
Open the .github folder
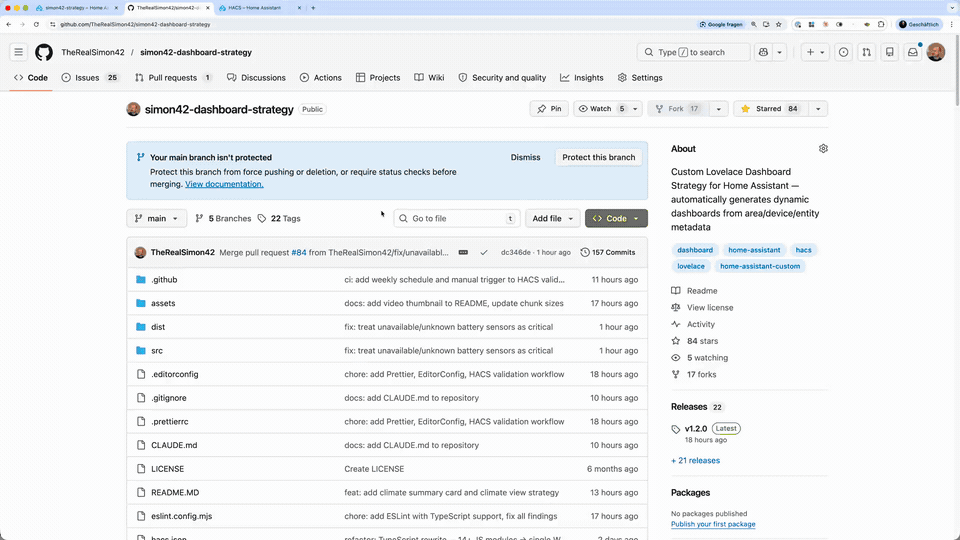point(164,280)
